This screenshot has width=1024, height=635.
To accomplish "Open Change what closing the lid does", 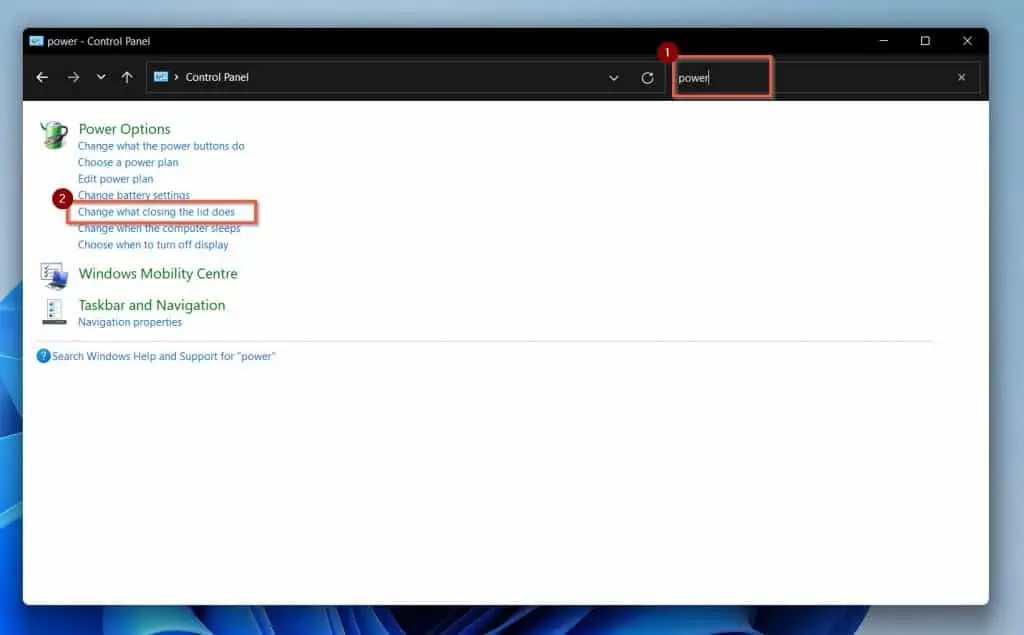I will click(x=156, y=211).
